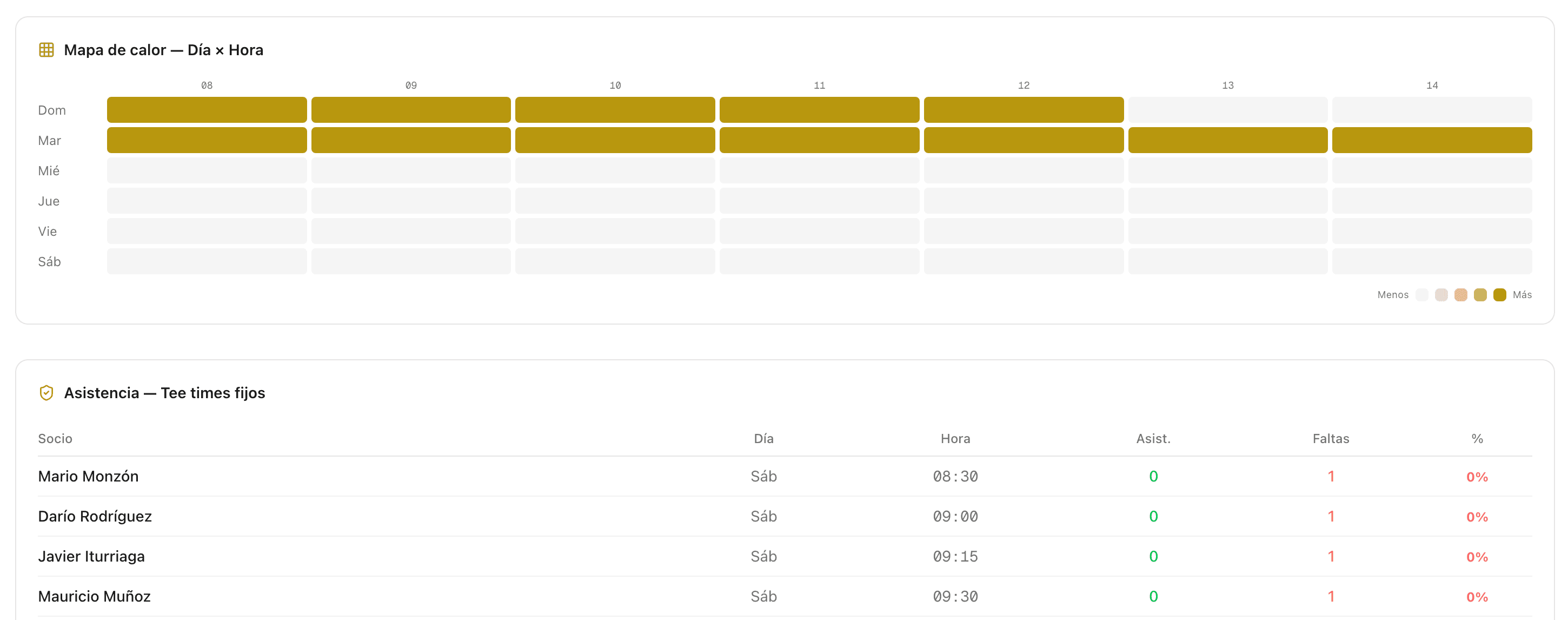
Task: Sort by the Faltas column header
Action: click(1331, 439)
